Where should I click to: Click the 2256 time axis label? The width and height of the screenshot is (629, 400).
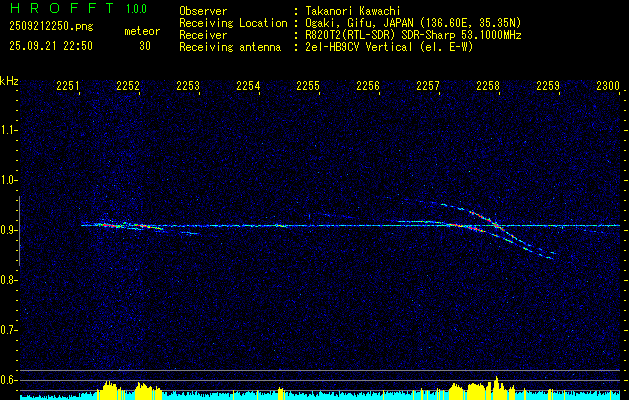point(368,85)
